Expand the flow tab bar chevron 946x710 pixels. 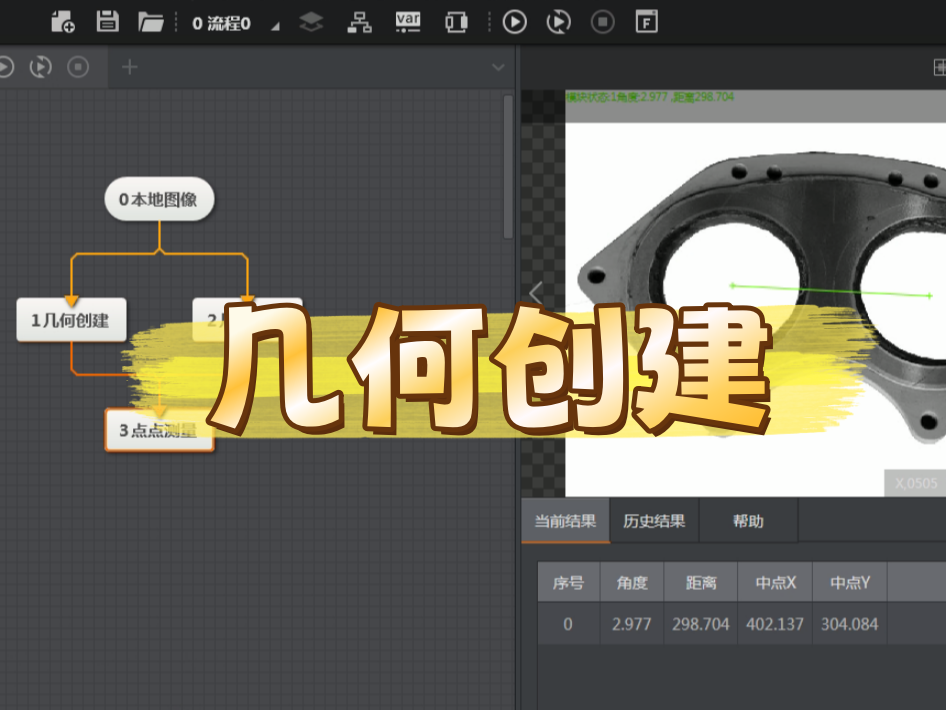(498, 68)
